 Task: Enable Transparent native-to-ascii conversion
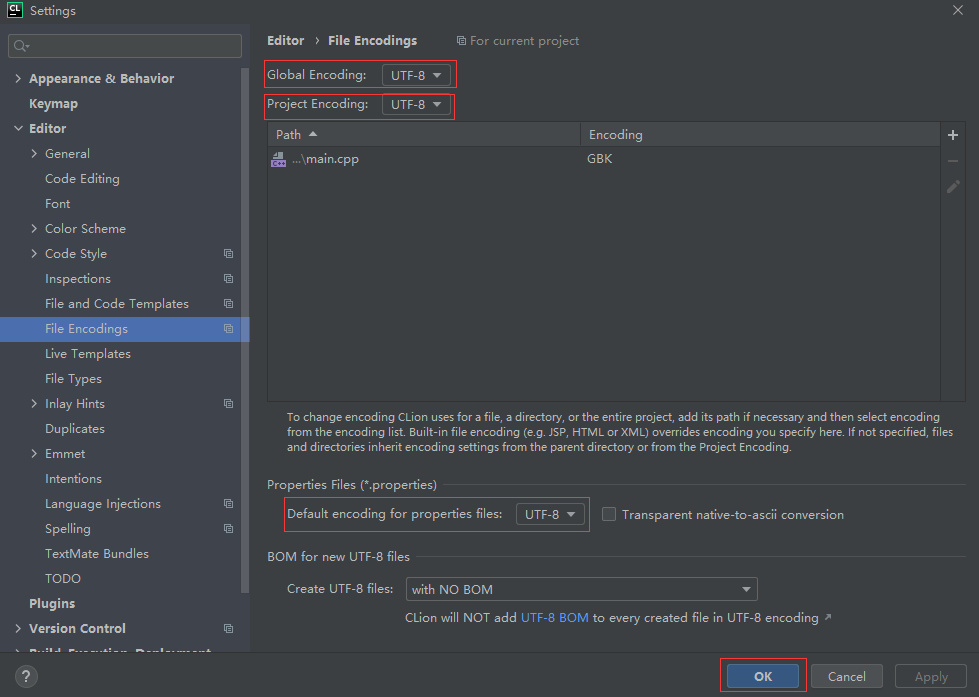[x=609, y=514]
